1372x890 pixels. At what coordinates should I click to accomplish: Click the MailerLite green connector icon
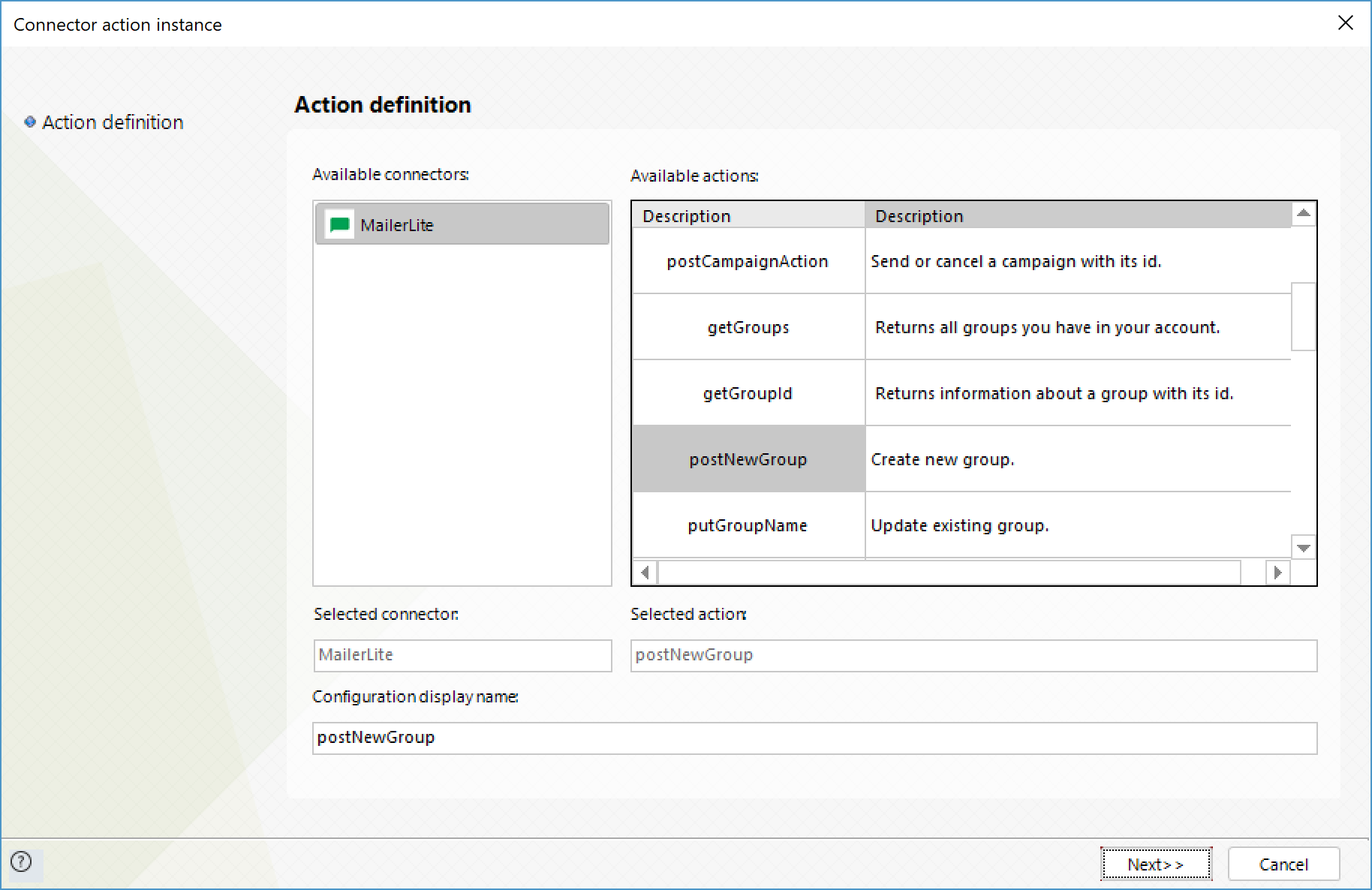340,224
